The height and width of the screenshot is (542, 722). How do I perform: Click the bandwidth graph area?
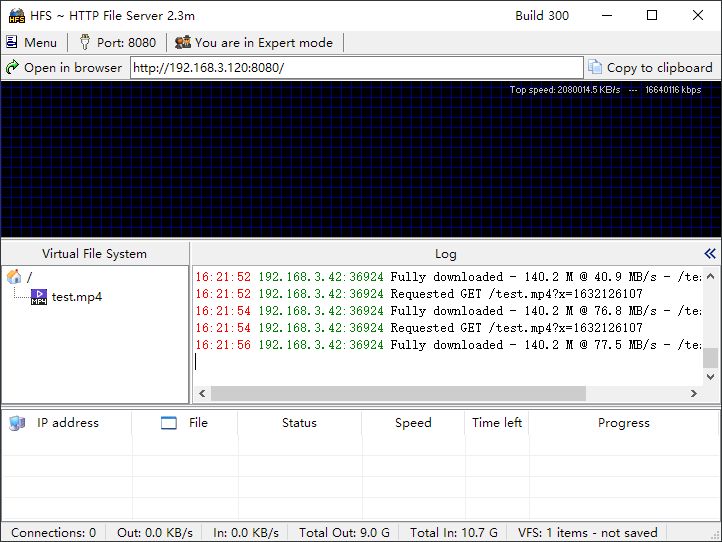[361, 160]
